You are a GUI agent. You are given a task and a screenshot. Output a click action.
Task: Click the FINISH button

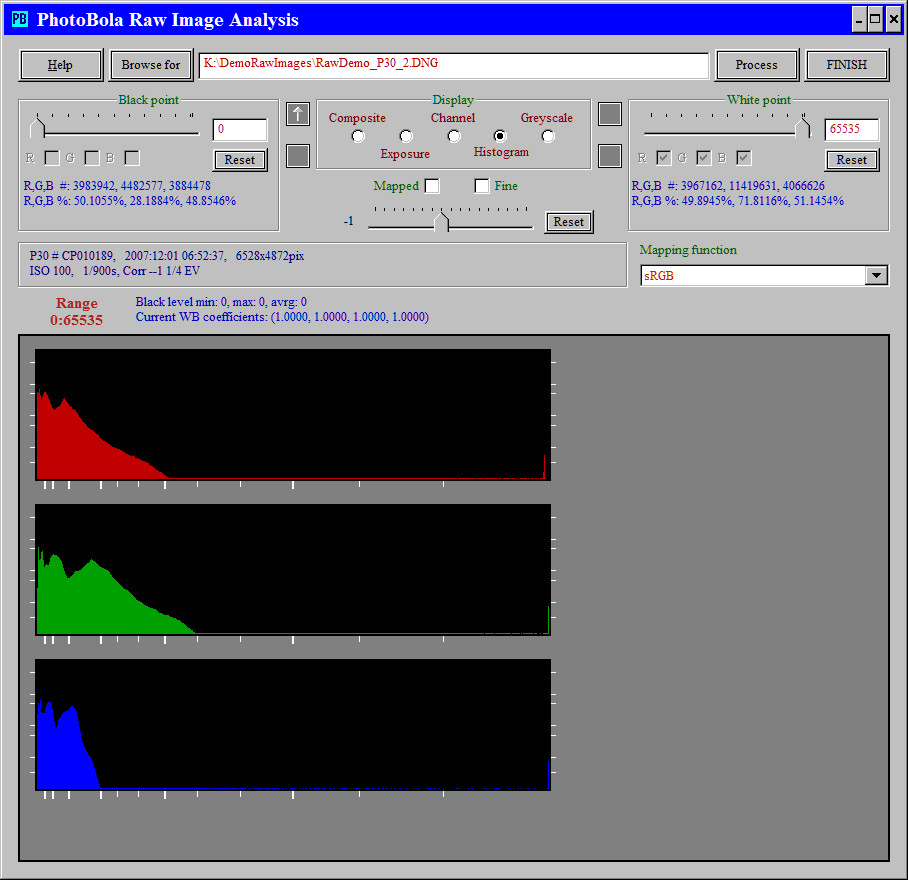tap(847, 65)
